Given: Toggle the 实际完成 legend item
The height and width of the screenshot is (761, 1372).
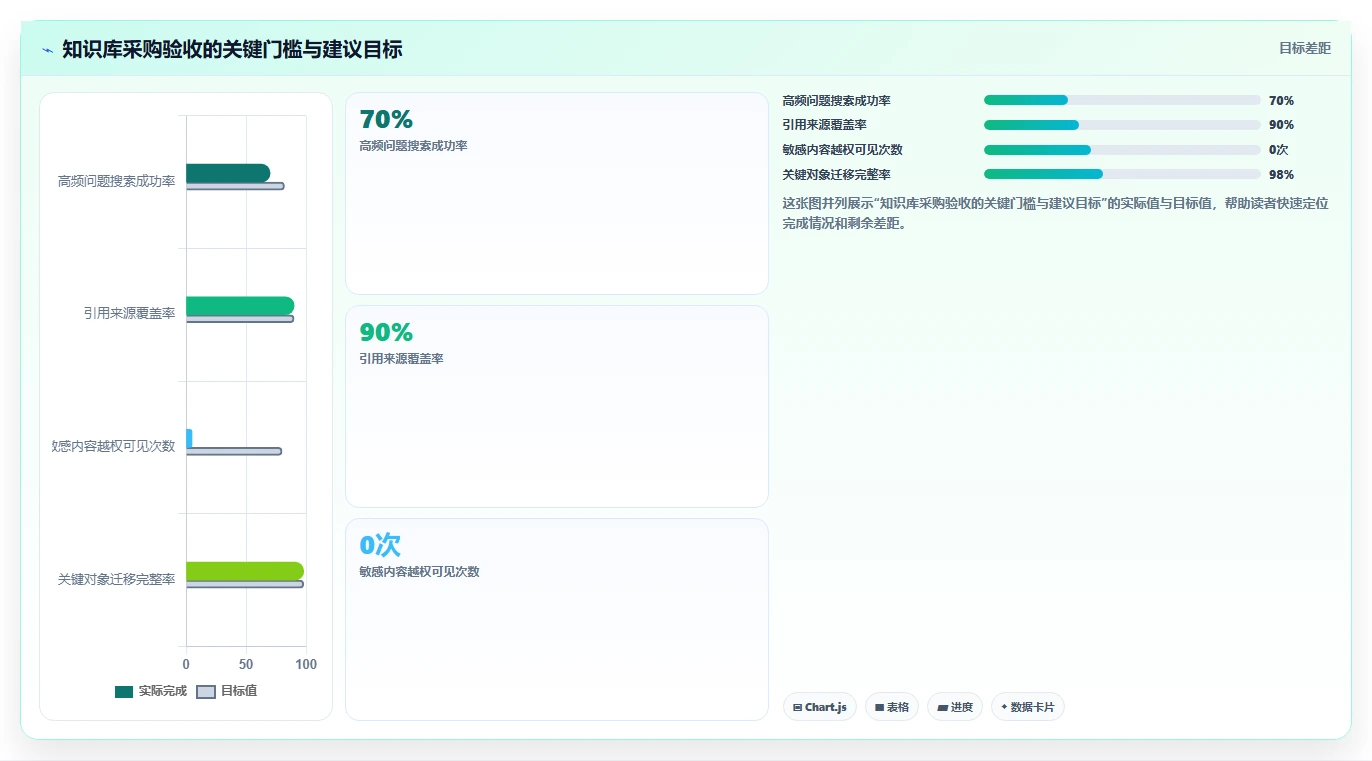Looking at the screenshot, I should tap(151, 691).
